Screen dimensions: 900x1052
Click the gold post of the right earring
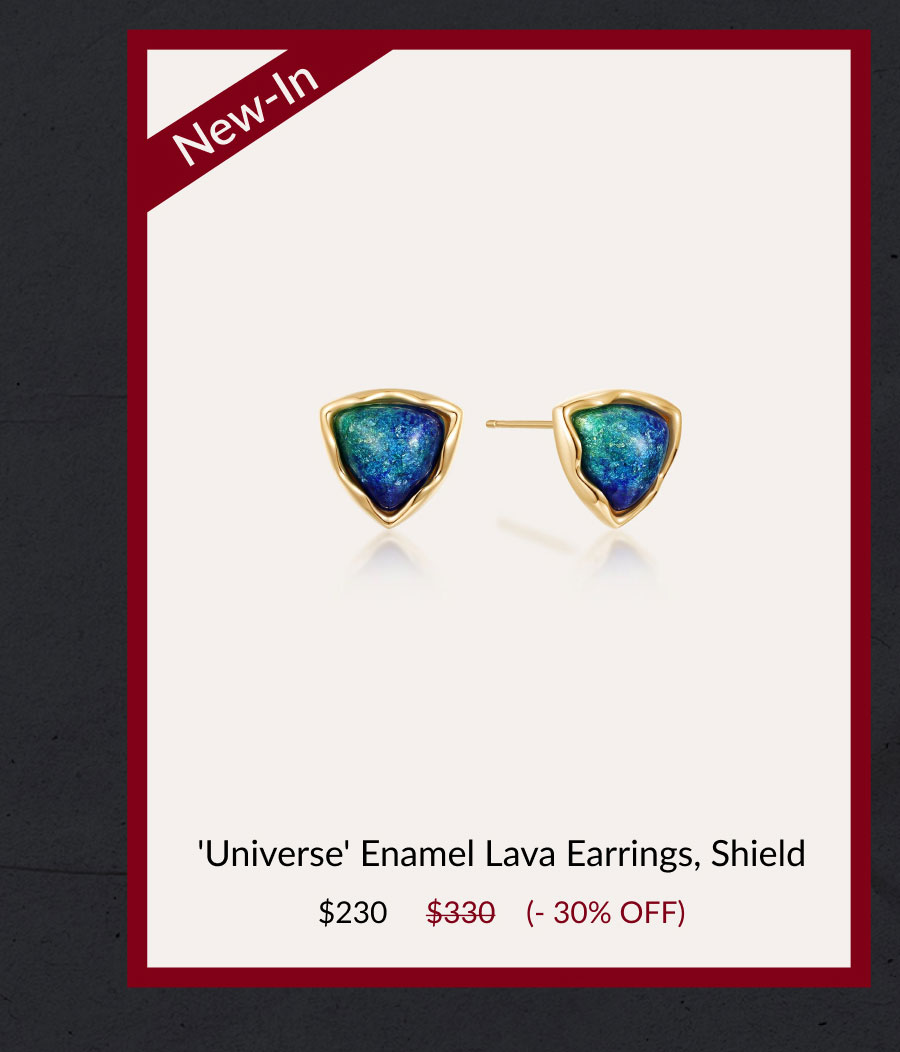click(x=519, y=424)
